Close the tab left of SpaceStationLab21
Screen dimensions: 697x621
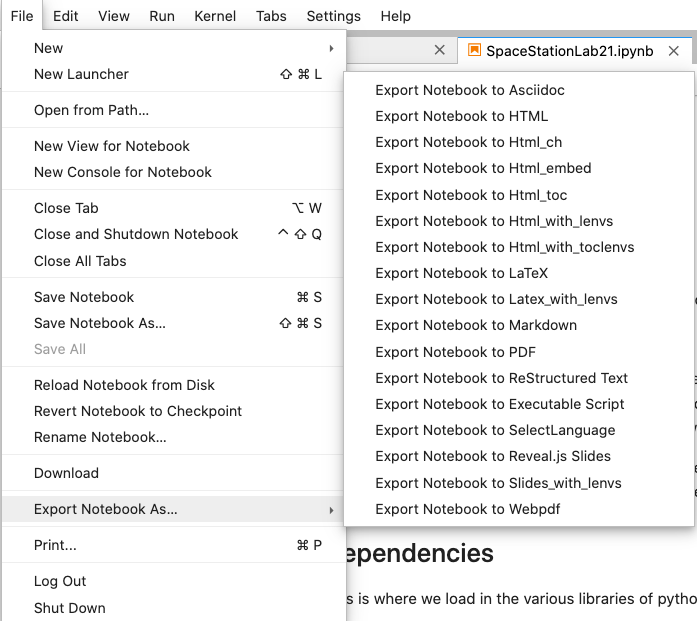pyautogui.click(x=440, y=50)
